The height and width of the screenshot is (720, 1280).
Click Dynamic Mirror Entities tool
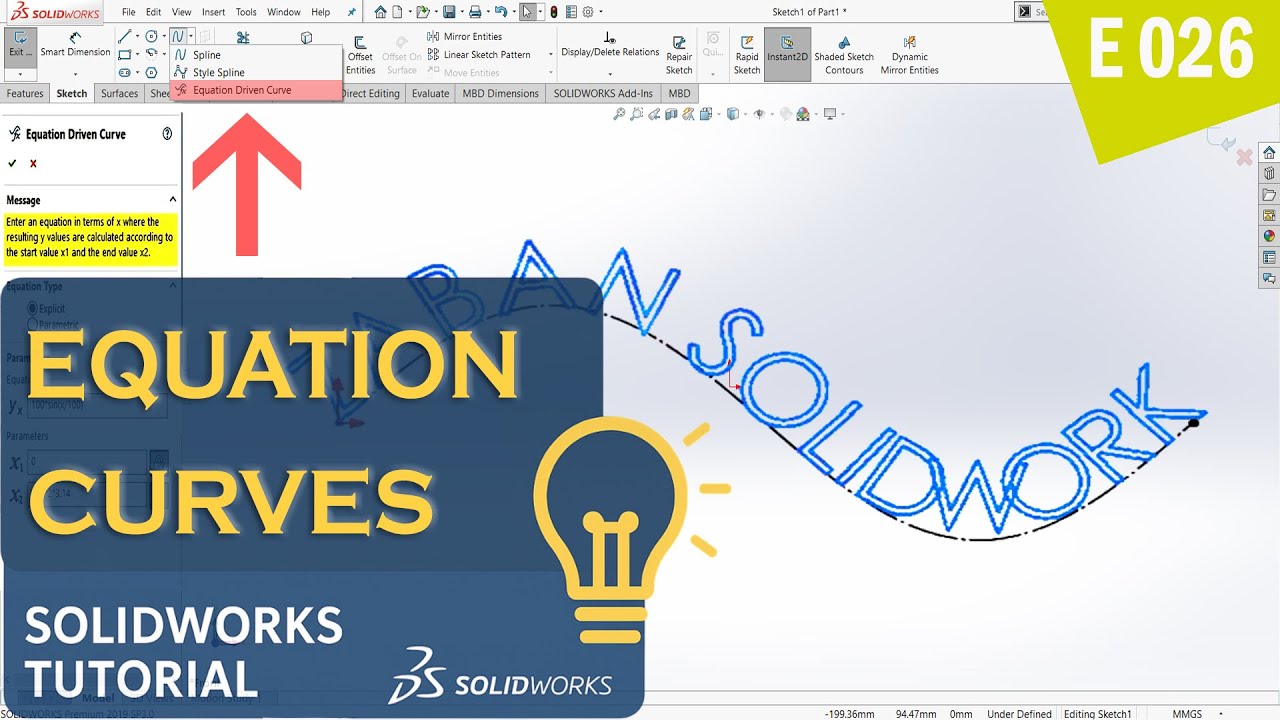[x=909, y=56]
